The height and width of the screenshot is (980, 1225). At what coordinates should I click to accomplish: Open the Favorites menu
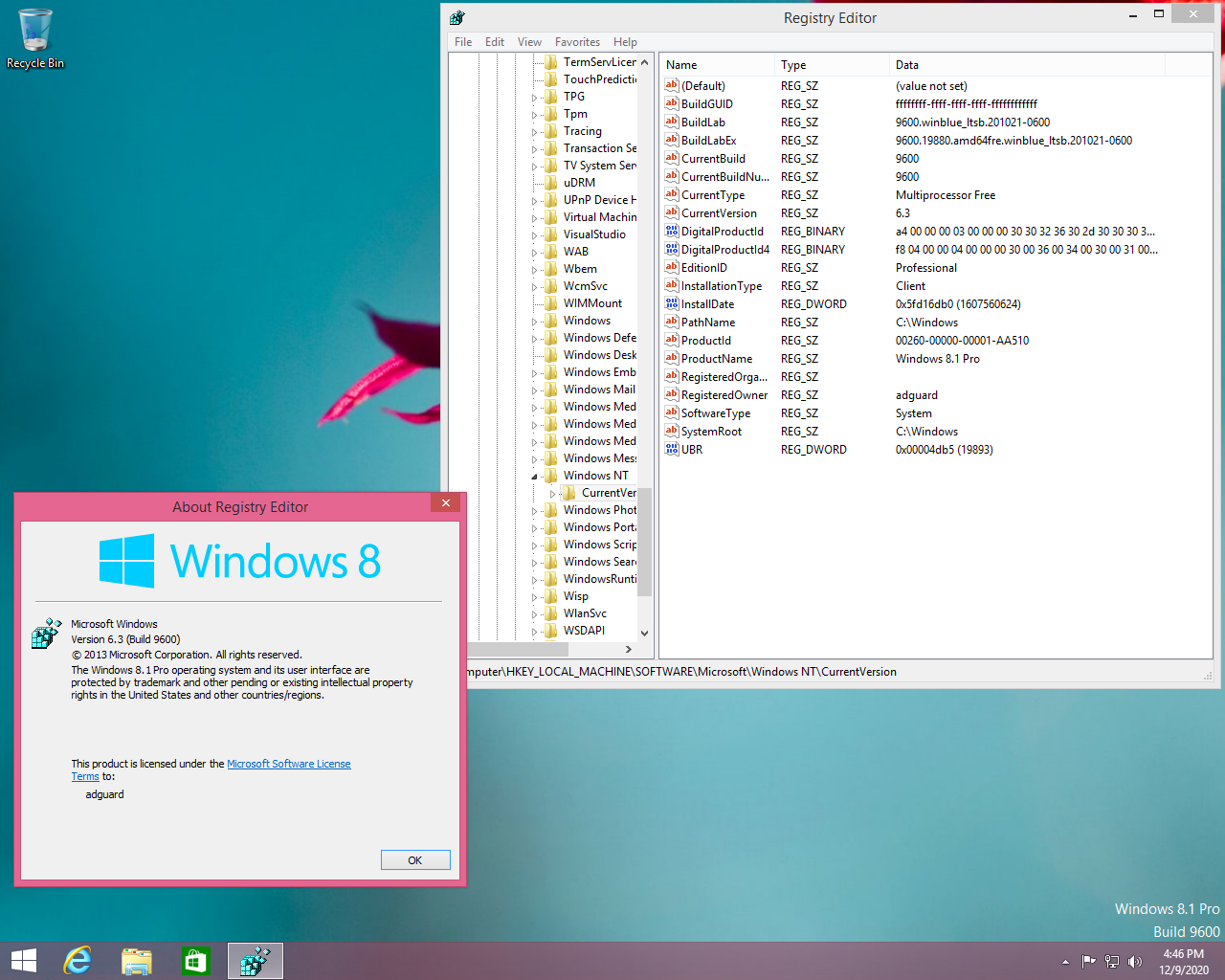[577, 42]
